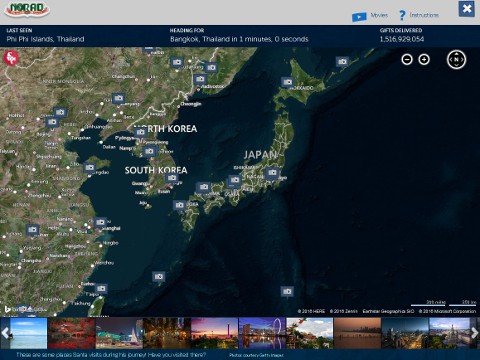Open the camera marker at Qingdao
The height and width of the screenshot is (360, 480).
(89, 167)
